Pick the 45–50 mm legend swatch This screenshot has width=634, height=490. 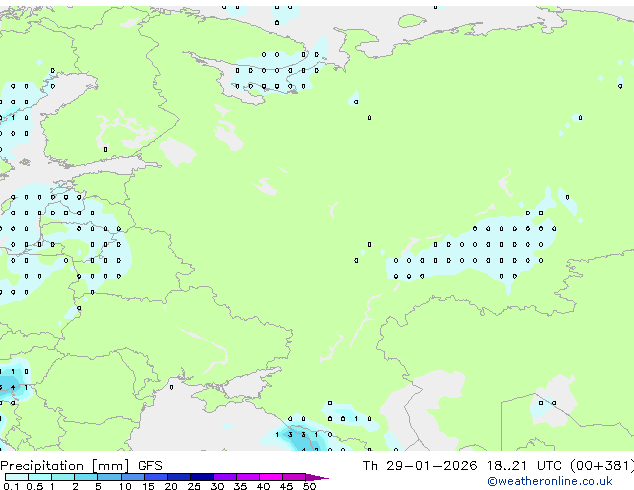294,477
